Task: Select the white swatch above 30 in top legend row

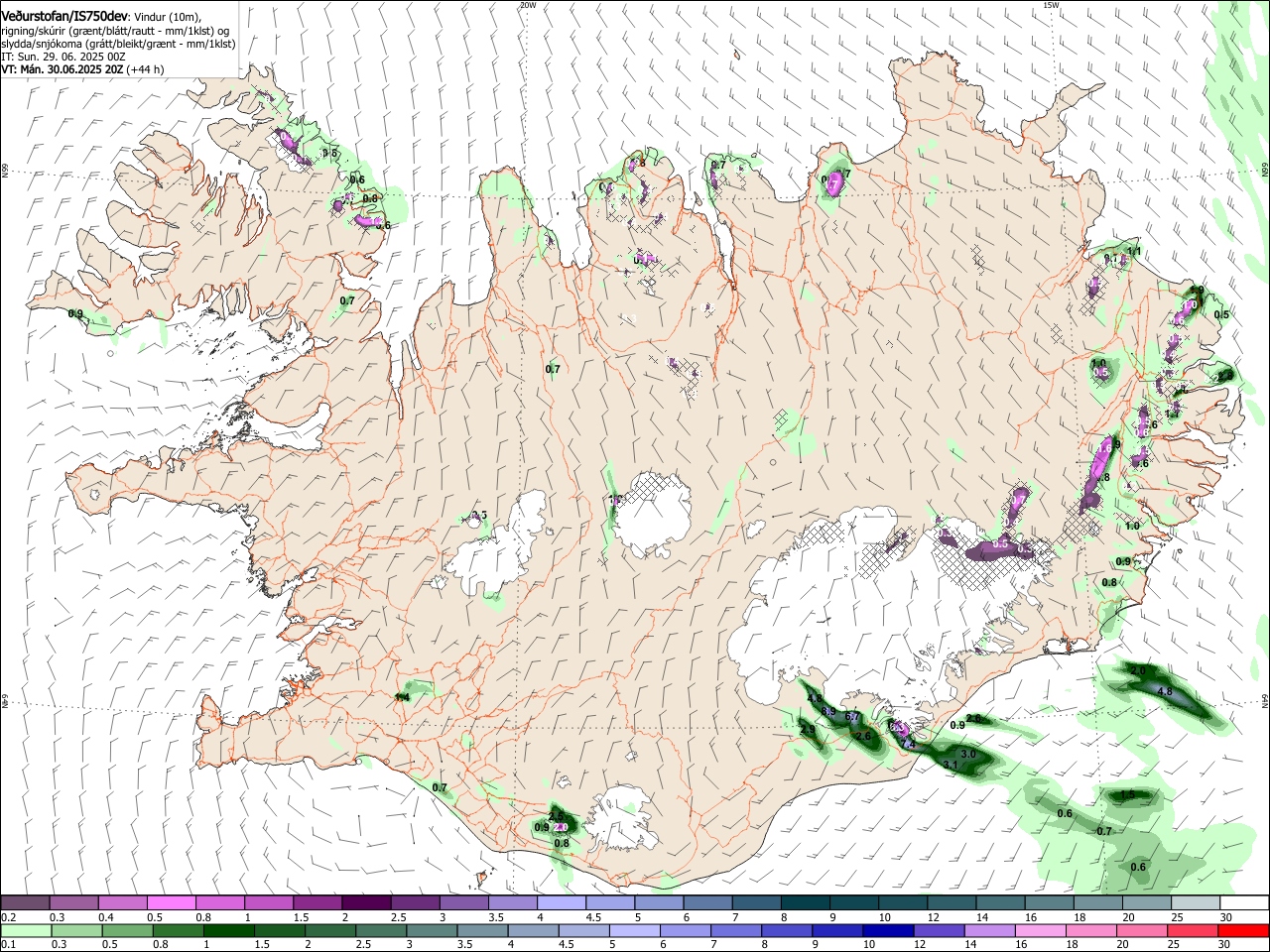Action: pyautogui.click(x=1244, y=903)
